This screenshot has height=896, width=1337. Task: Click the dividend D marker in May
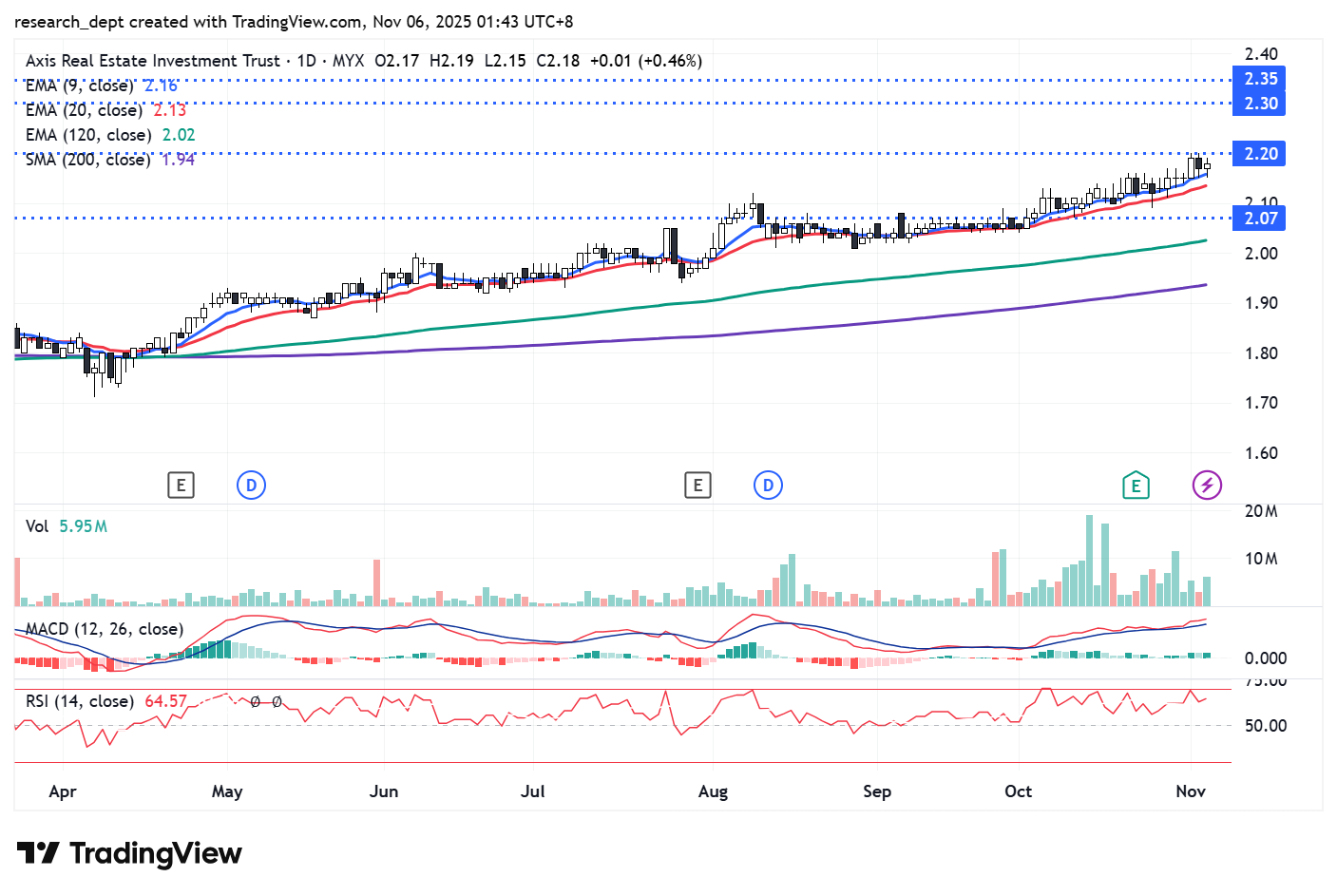[251, 486]
